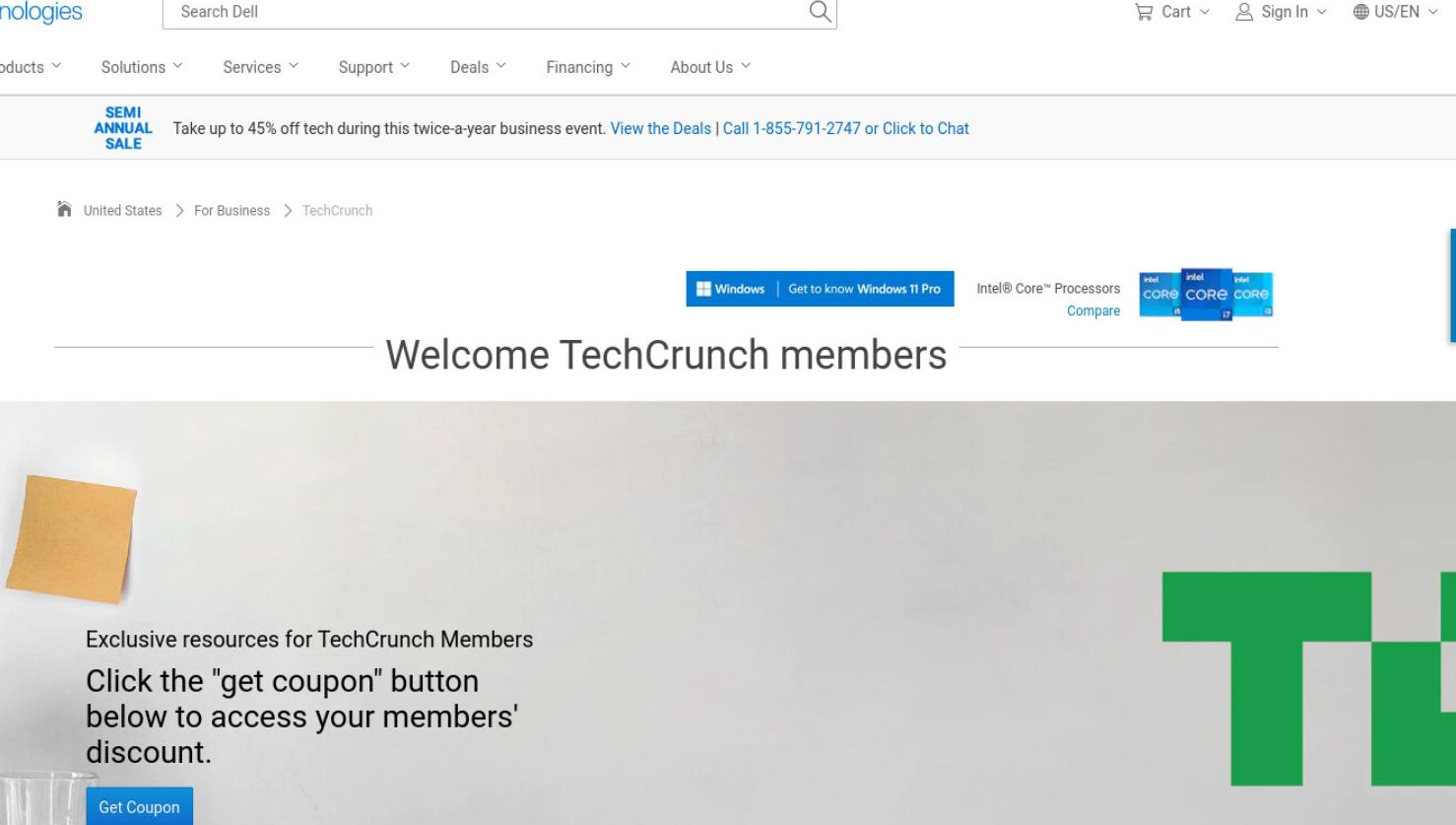Click the Get Coupon button
The image size is (1456, 825).
(139, 807)
